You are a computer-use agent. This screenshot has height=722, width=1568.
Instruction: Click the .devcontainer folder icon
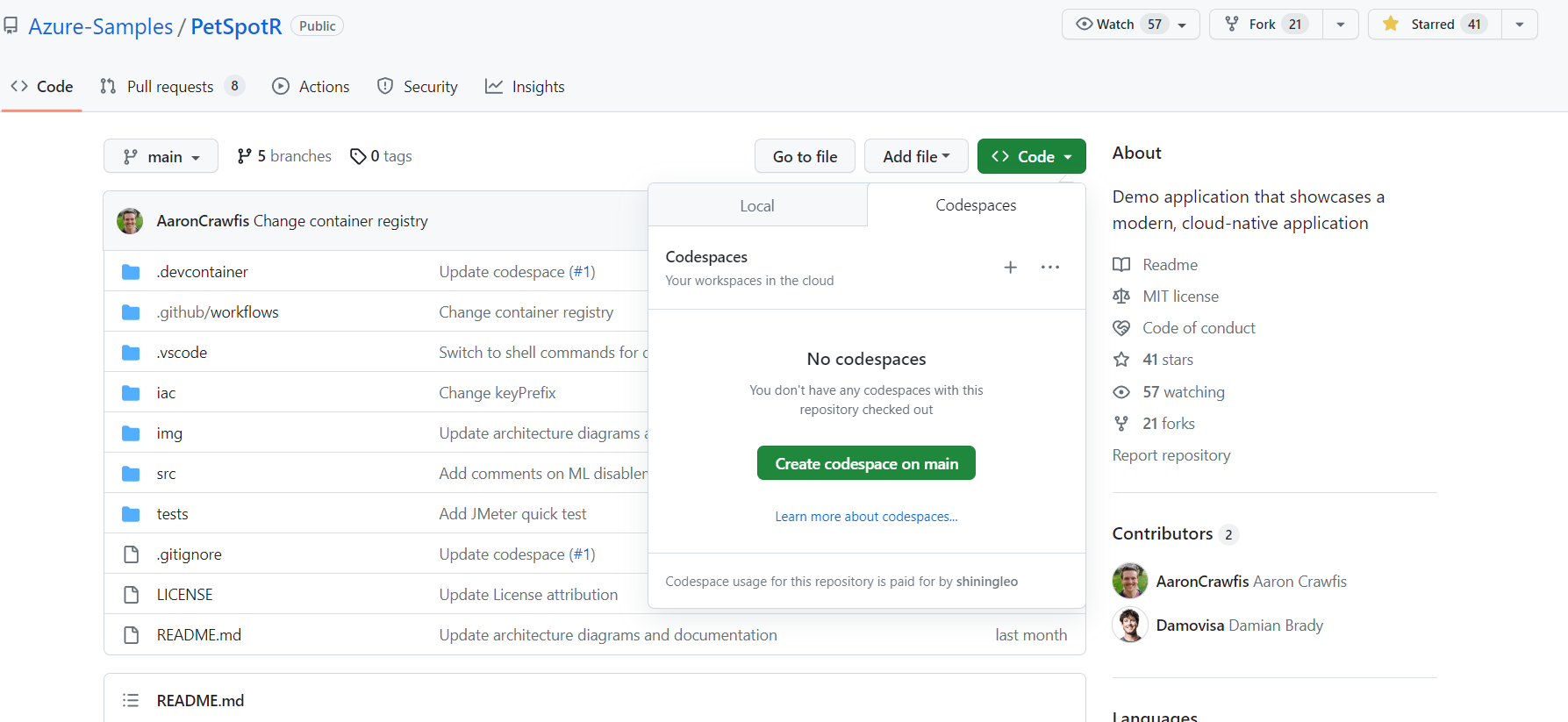click(131, 272)
